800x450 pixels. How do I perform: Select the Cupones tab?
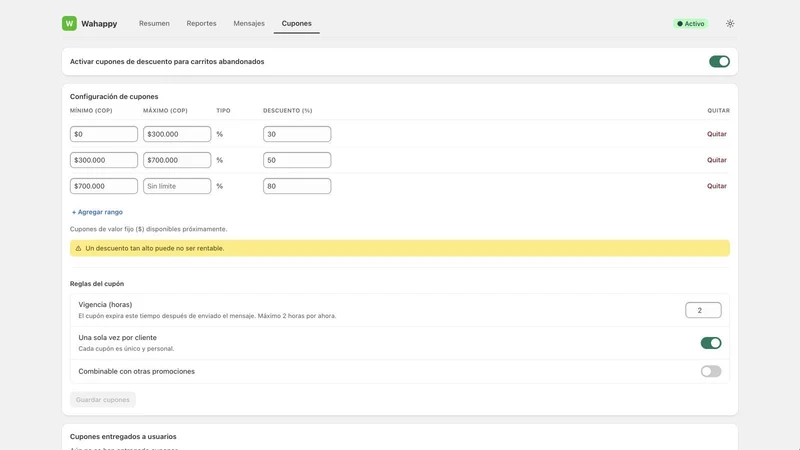pyautogui.click(x=296, y=23)
